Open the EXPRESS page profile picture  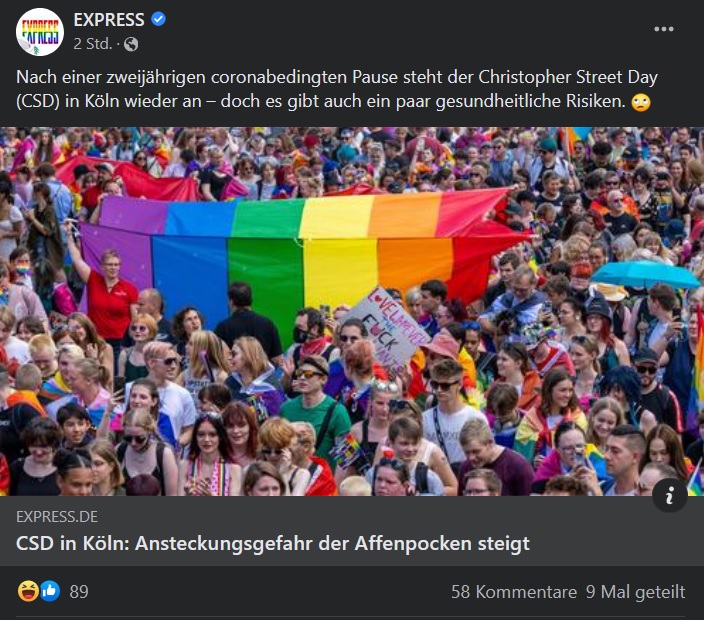click(40, 32)
